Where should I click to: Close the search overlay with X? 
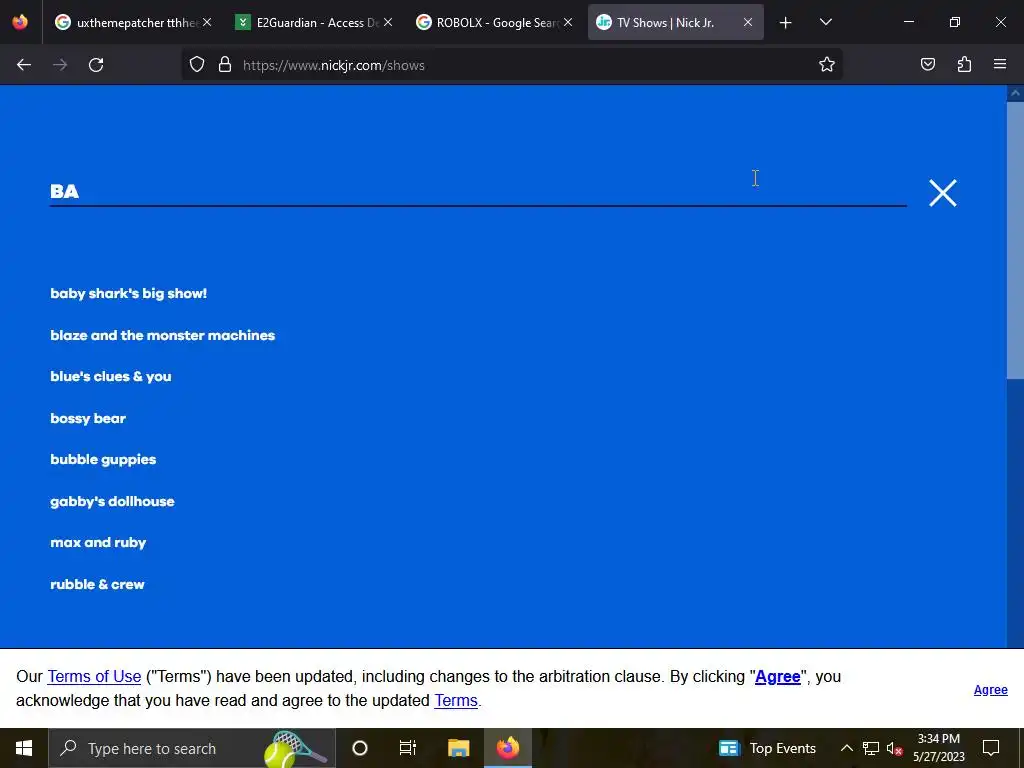(x=943, y=193)
